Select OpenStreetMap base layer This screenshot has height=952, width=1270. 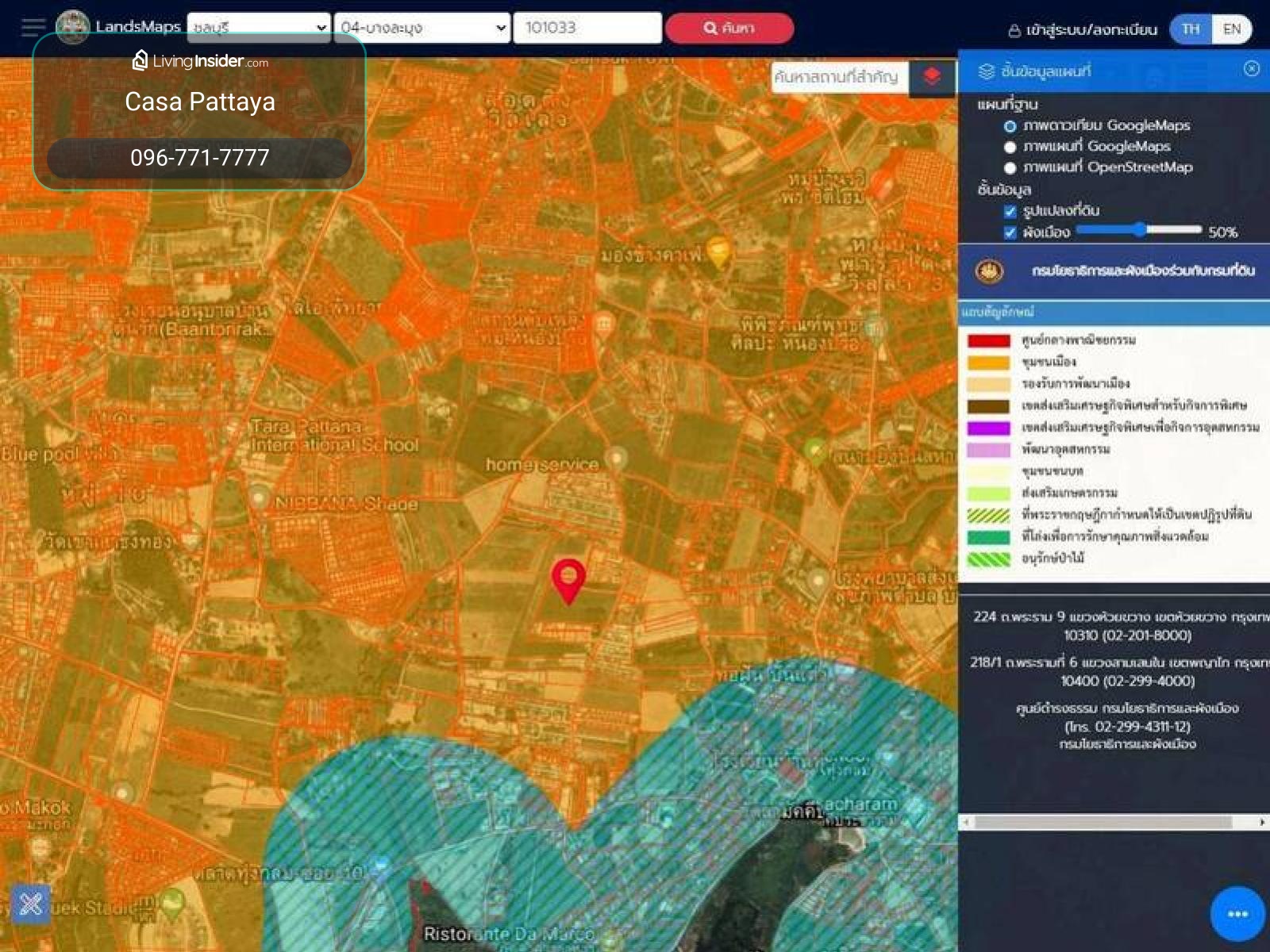tap(1010, 167)
